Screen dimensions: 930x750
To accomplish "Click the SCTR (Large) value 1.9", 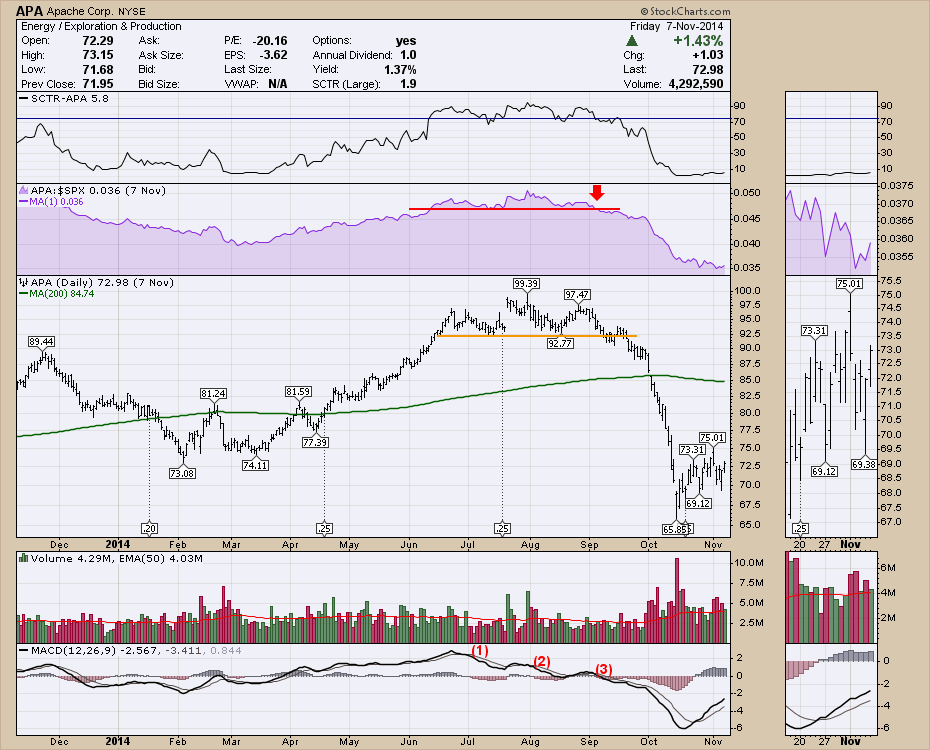I will [x=408, y=84].
